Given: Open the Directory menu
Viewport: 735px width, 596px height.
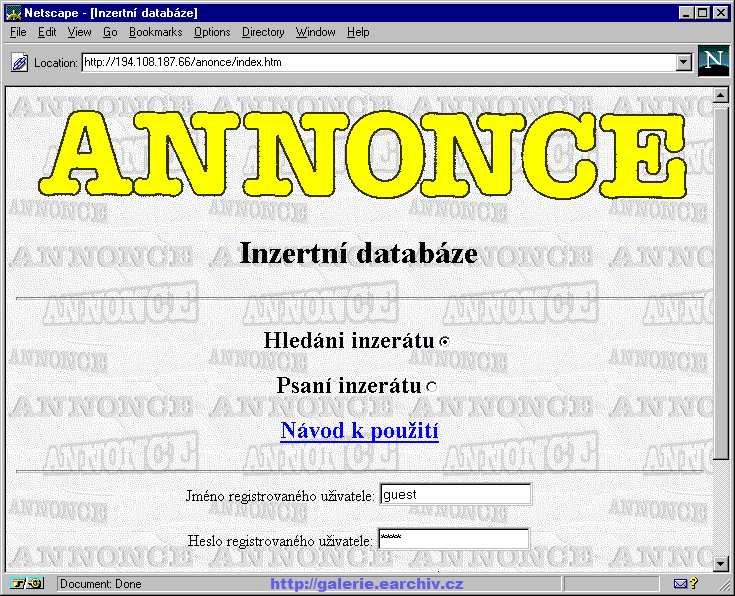Looking at the screenshot, I should 263,32.
